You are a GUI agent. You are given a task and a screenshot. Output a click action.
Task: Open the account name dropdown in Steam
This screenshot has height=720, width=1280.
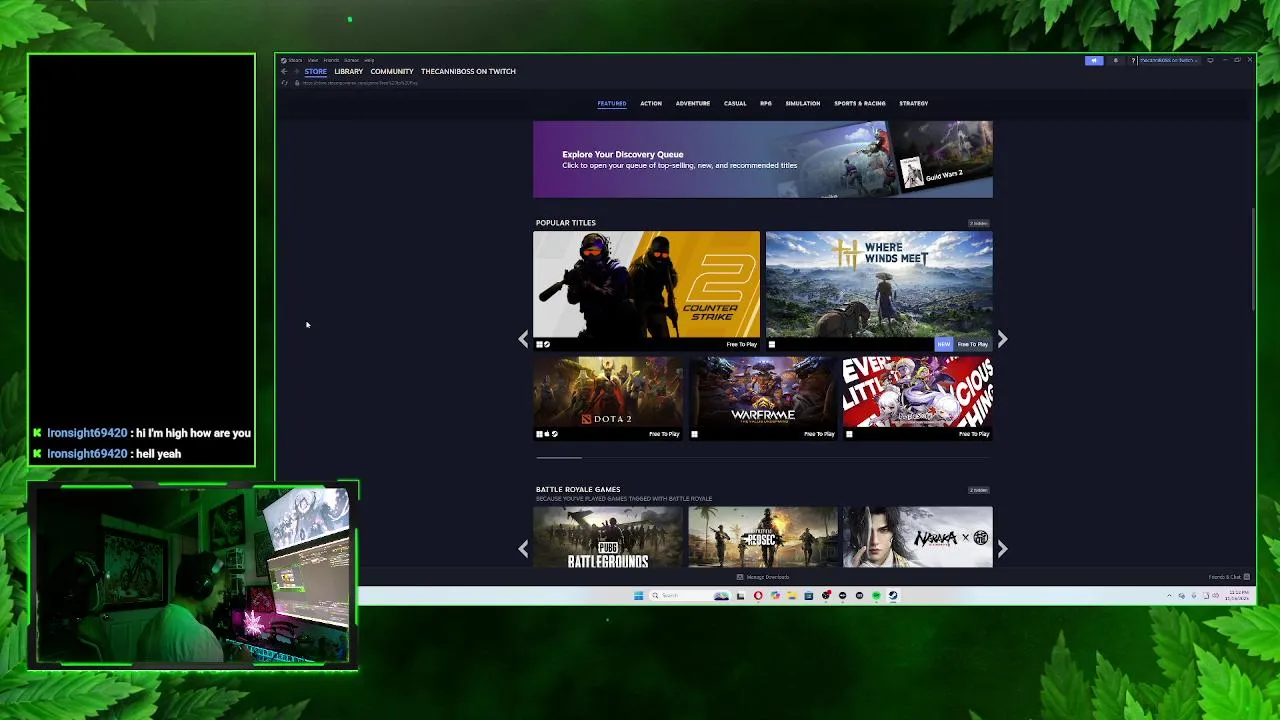(x=1168, y=60)
